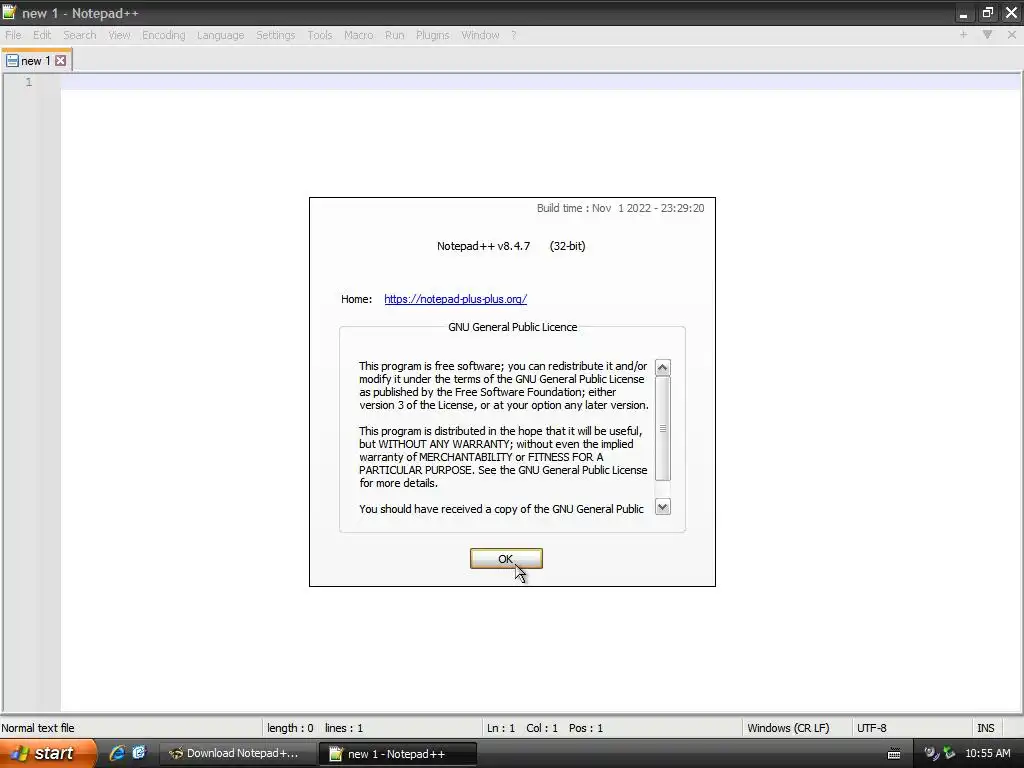
Task: Open the Window menu
Action: (x=480, y=35)
